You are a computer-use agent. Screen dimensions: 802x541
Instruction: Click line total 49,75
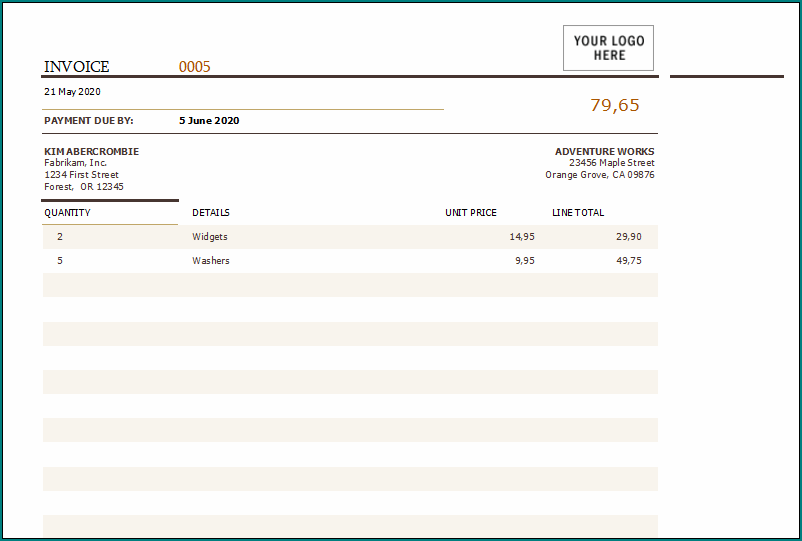pyautogui.click(x=629, y=261)
